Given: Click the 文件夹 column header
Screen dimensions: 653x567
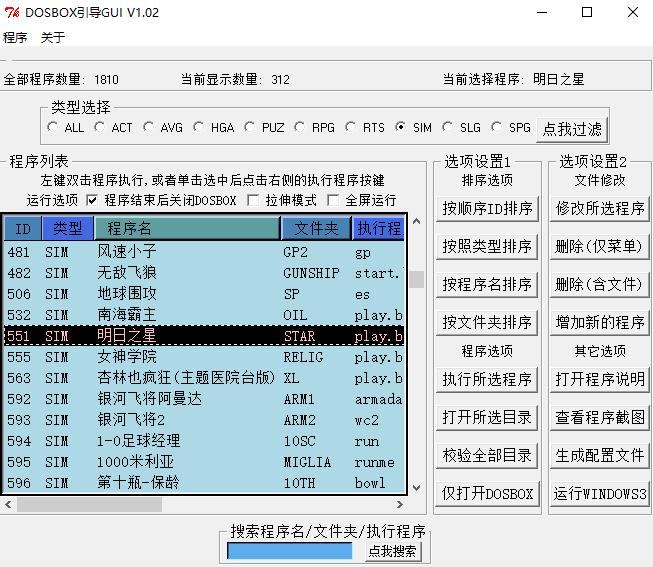Looking at the screenshot, I should click(x=317, y=228).
